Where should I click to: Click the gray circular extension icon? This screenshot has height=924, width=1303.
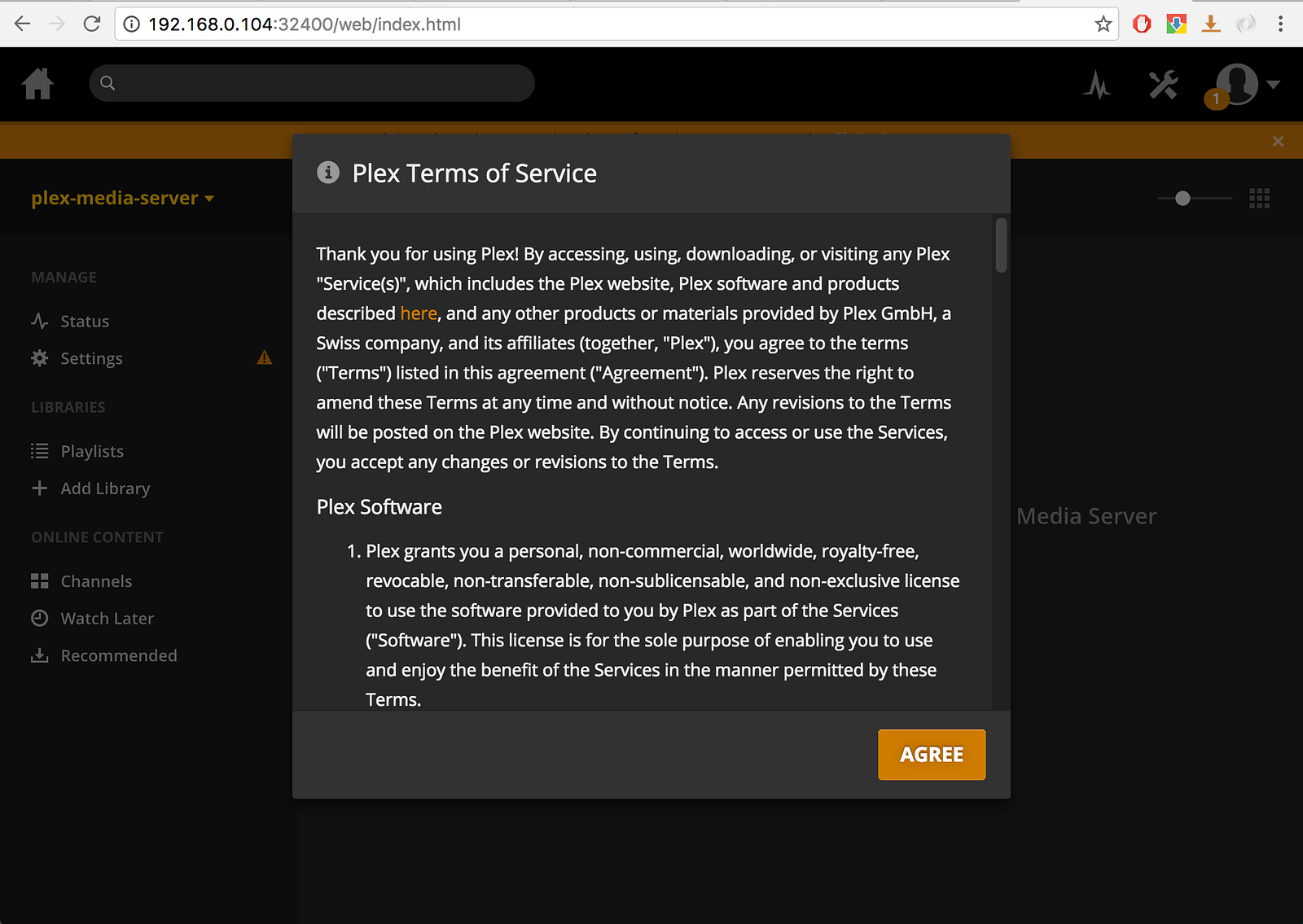click(1246, 24)
